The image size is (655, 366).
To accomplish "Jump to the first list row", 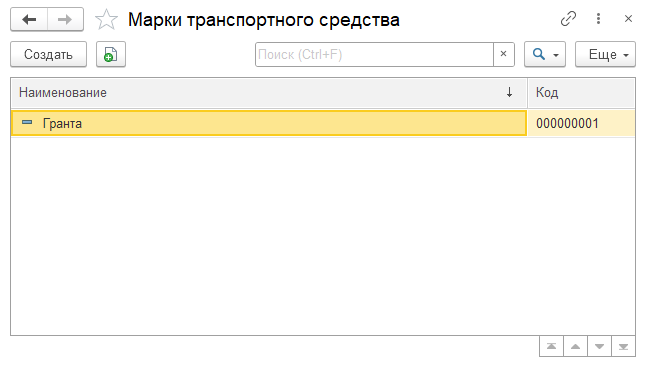I will [551, 346].
